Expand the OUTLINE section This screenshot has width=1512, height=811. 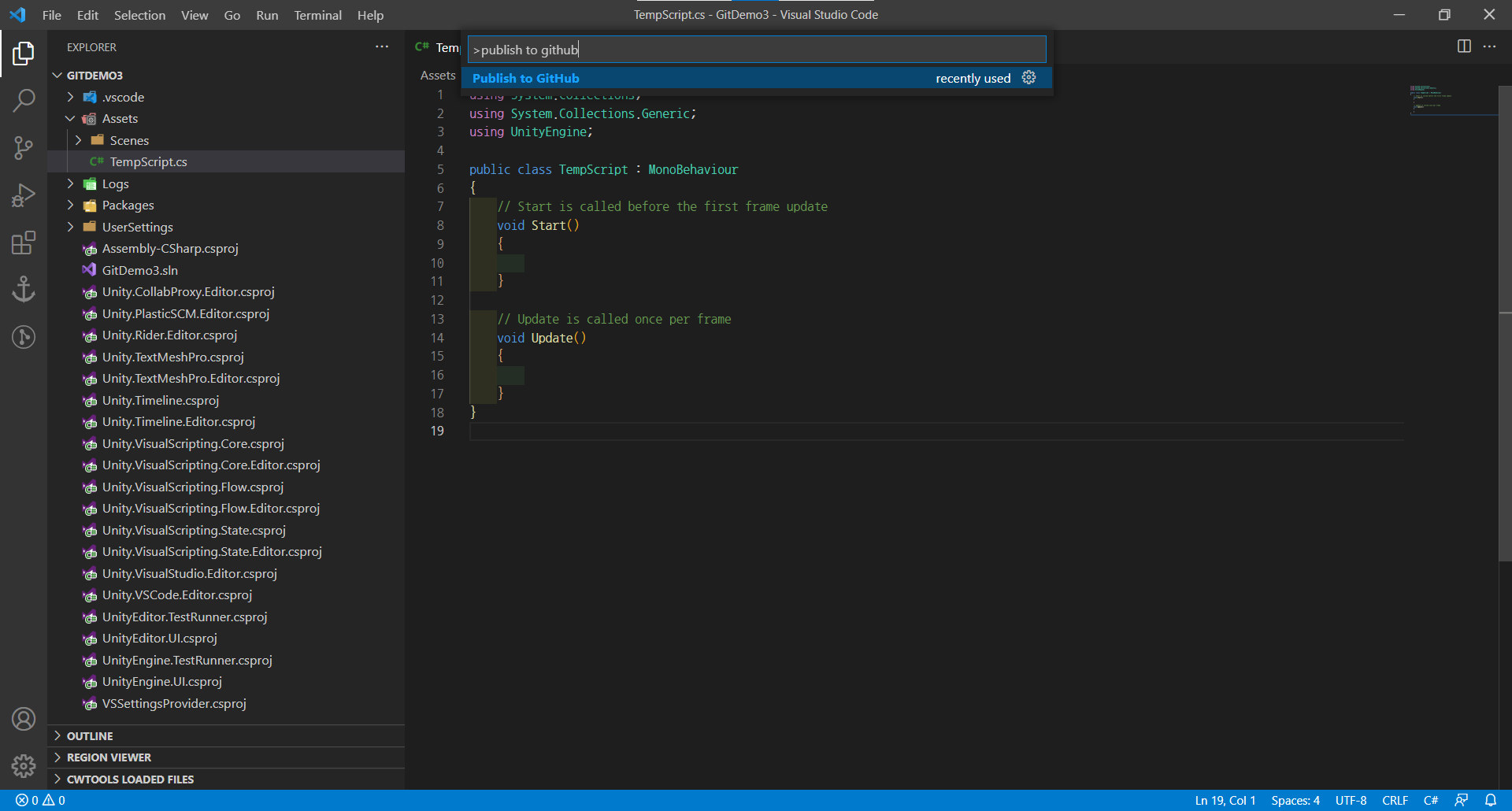[226, 736]
